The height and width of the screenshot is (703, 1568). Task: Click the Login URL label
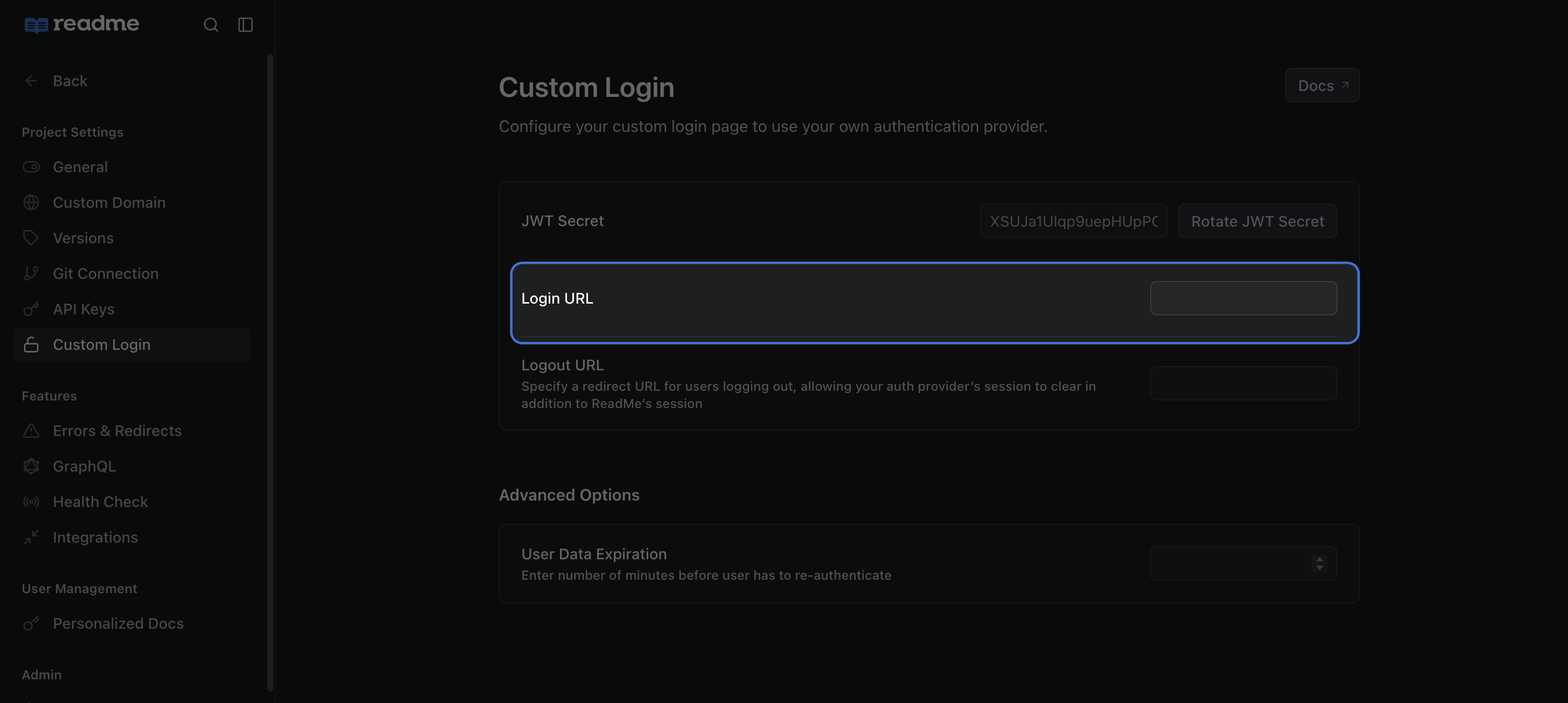[557, 298]
